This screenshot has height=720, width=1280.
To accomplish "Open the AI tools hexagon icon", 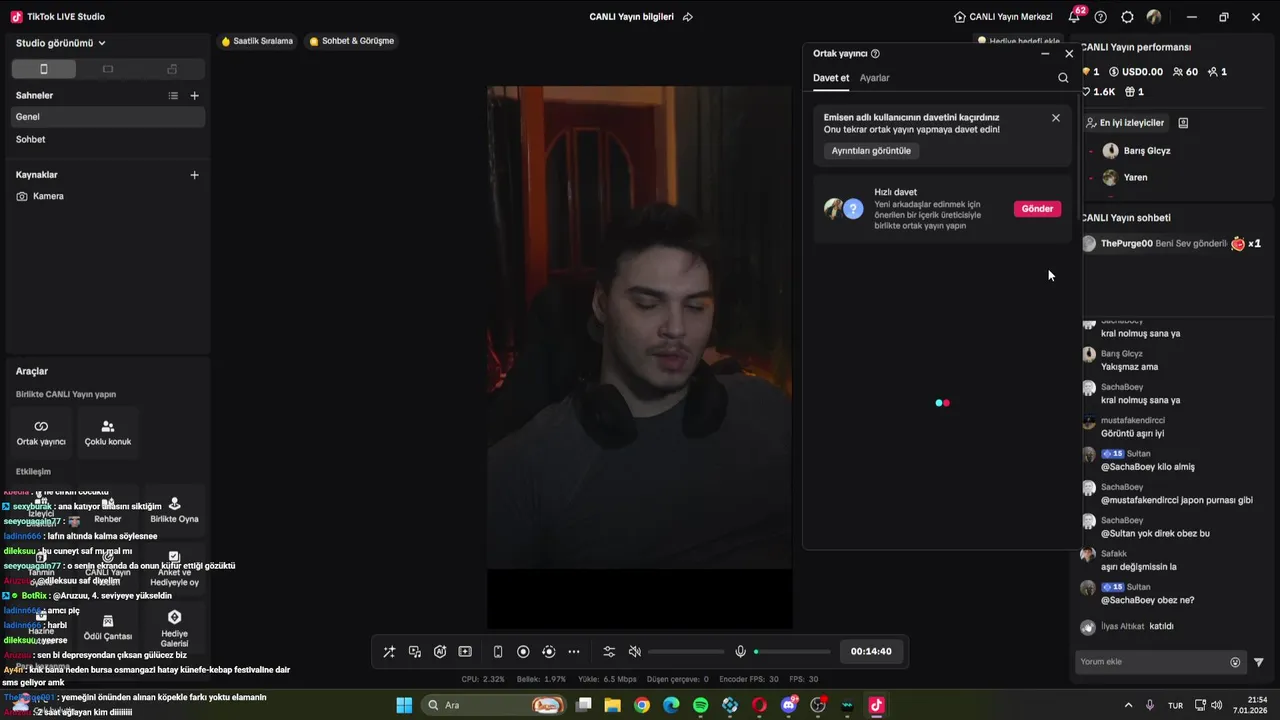I will click(x=440, y=652).
